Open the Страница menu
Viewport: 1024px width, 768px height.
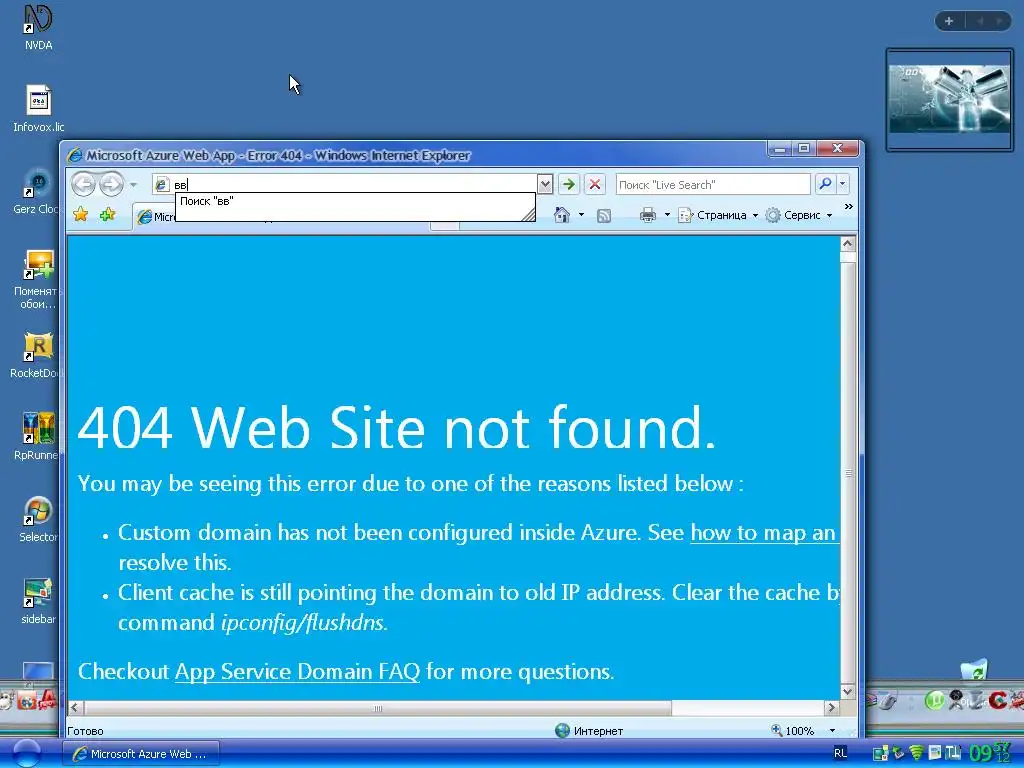pos(718,215)
